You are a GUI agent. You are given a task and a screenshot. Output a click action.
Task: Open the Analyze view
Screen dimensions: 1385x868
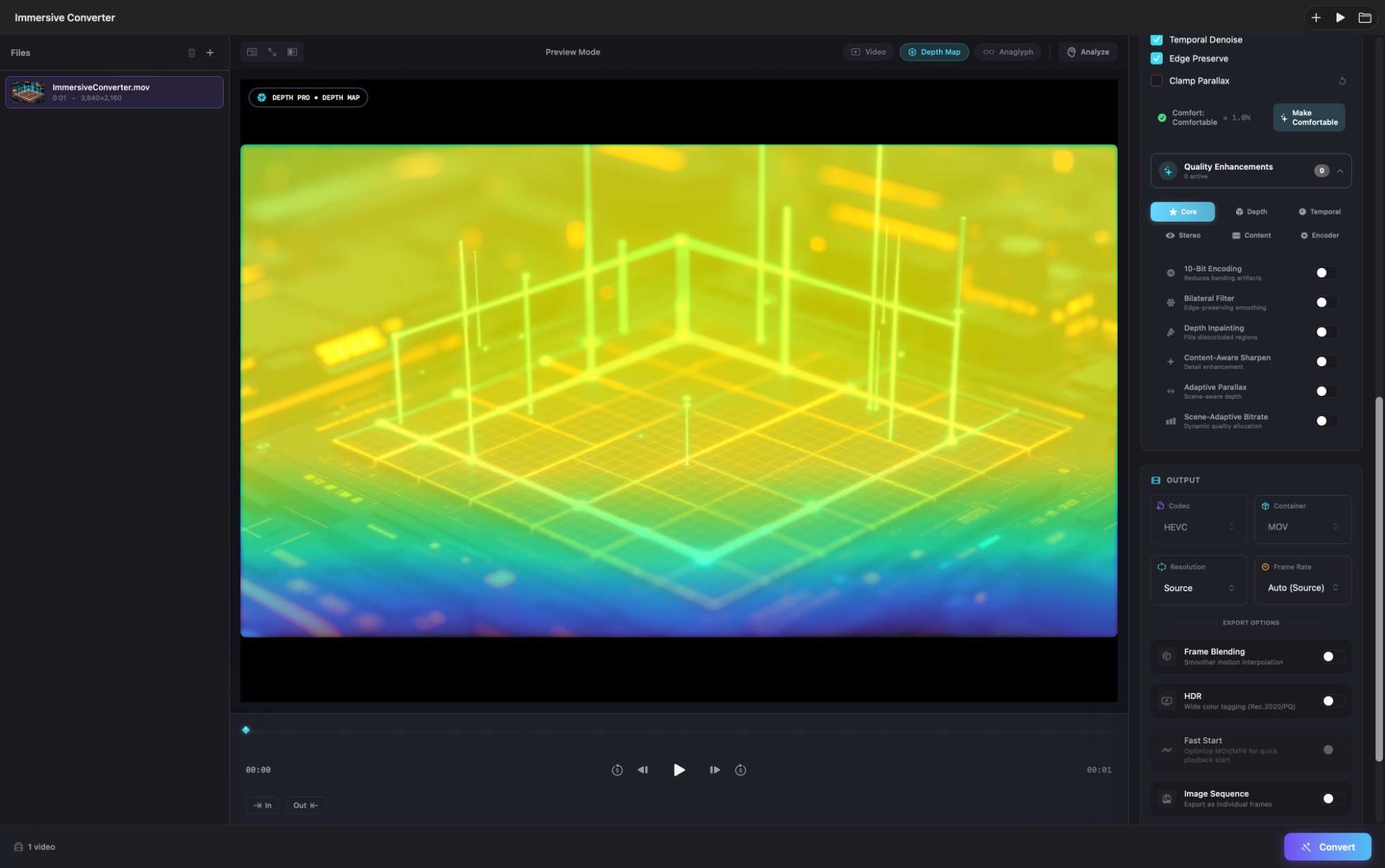[1087, 51]
